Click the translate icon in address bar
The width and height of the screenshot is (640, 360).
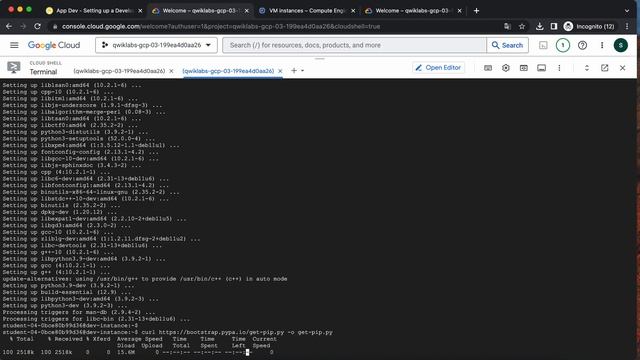(x=507, y=26)
